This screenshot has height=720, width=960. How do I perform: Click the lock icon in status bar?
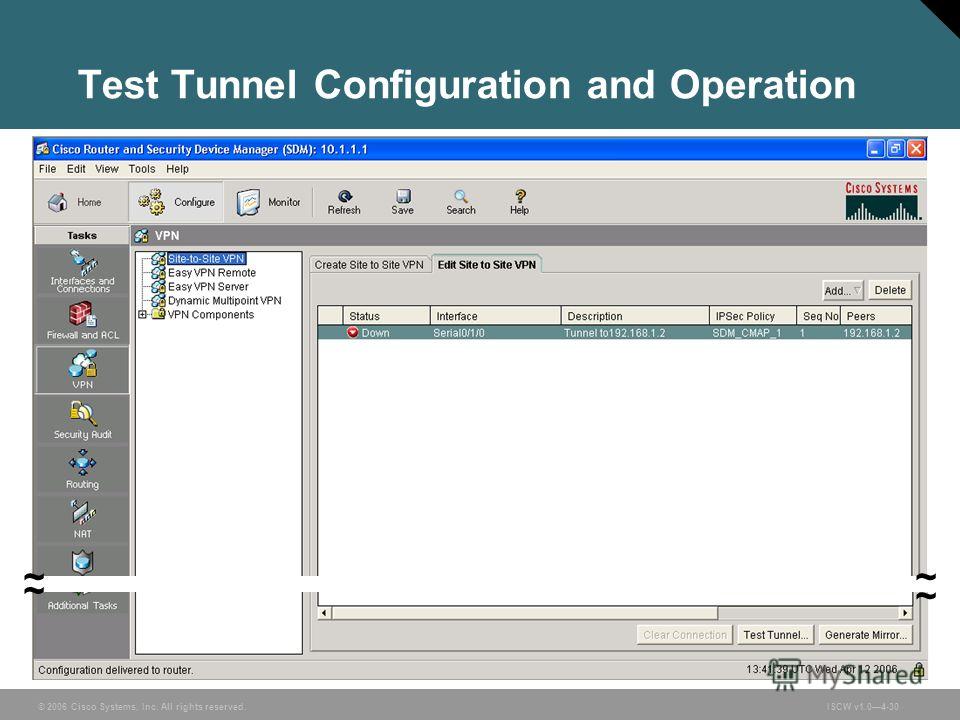click(918, 670)
